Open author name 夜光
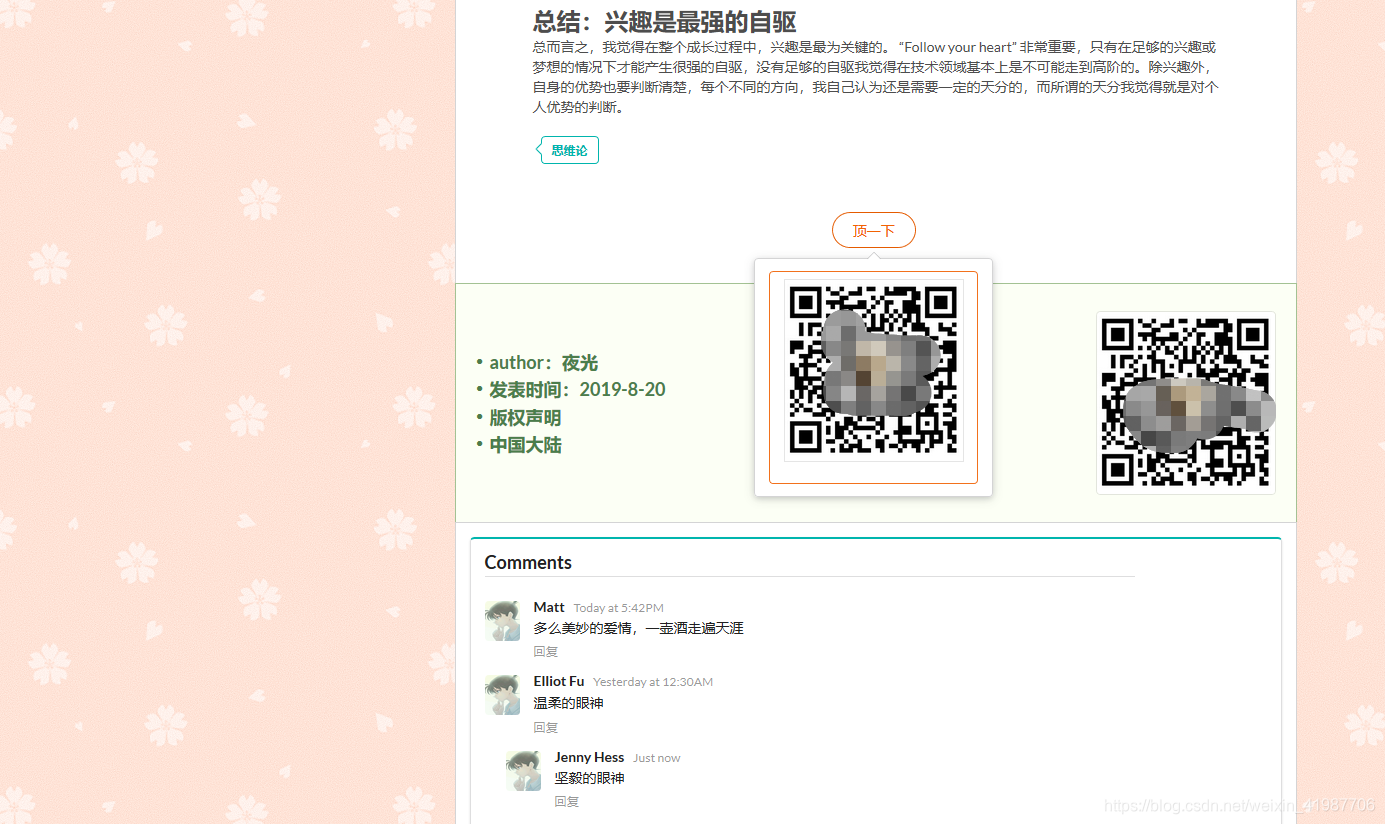1385x824 pixels. (580, 363)
